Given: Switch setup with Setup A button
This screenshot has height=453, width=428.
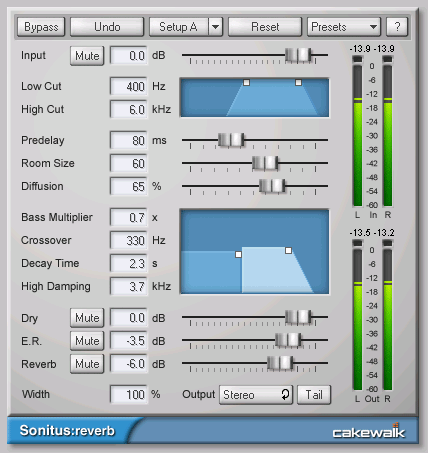Looking at the screenshot, I should [179, 27].
